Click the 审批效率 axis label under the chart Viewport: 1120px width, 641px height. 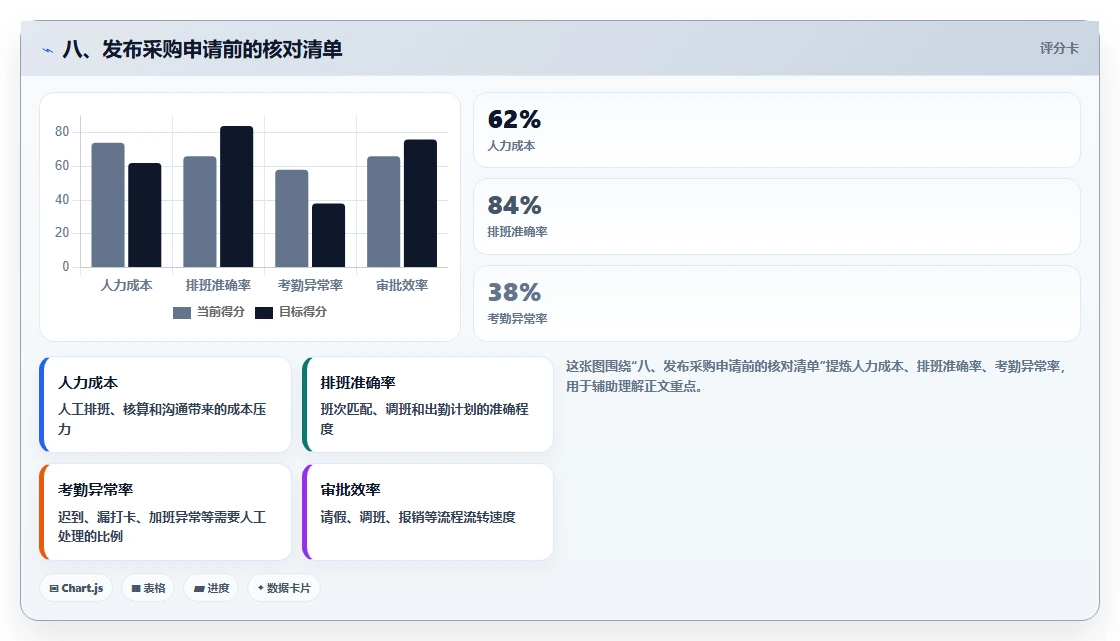[x=402, y=285]
